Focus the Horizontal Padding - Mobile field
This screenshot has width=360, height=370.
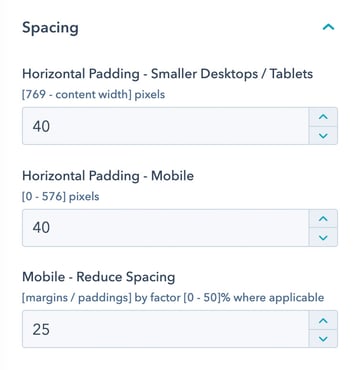point(166,228)
